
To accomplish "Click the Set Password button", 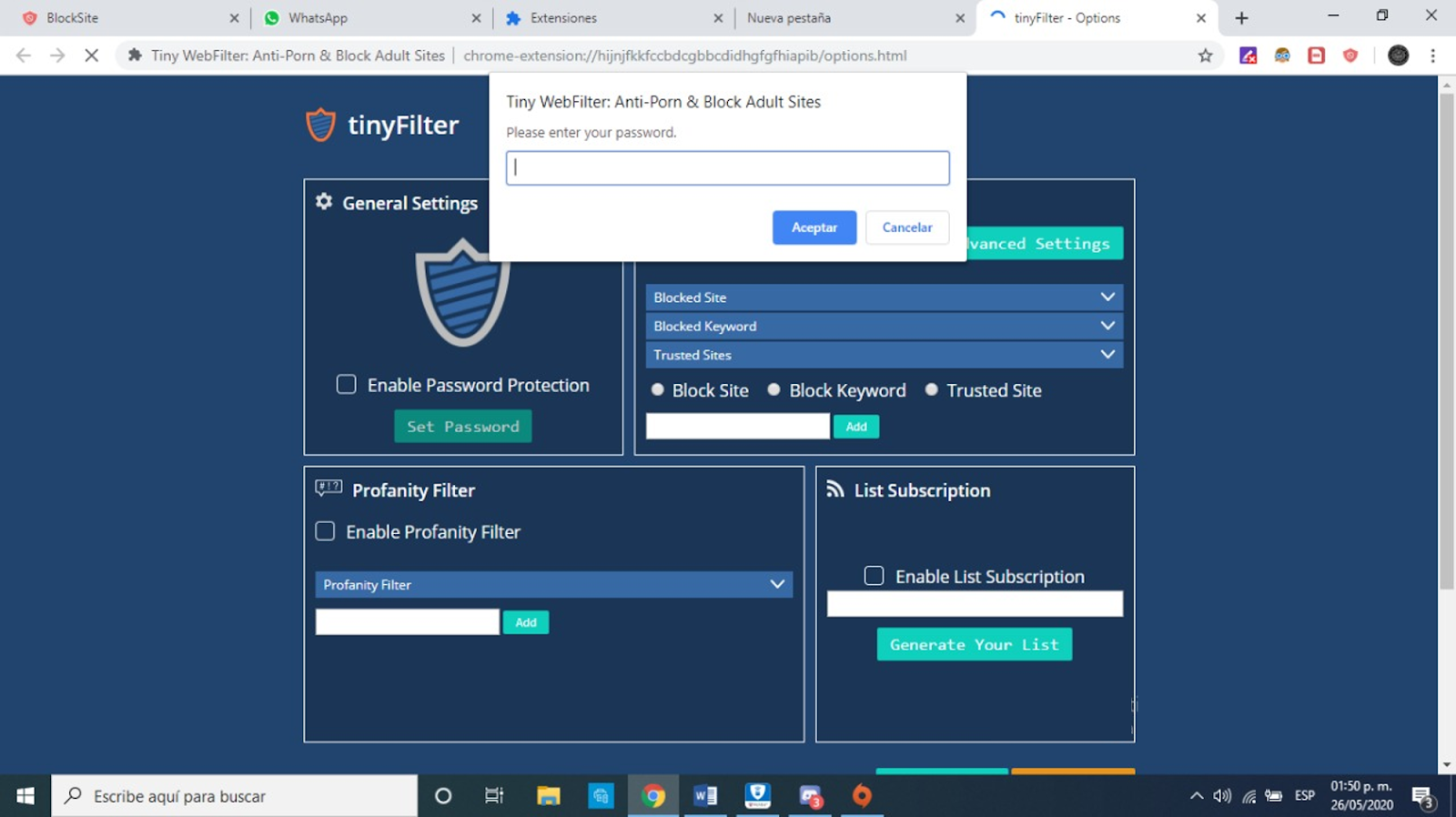I will pyautogui.click(x=462, y=426).
